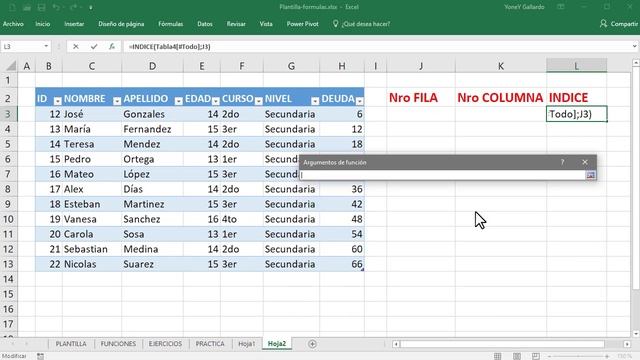Screen dimensions: 640x360
Task: Click the user name YoneY Gallardo
Action: point(524,7)
